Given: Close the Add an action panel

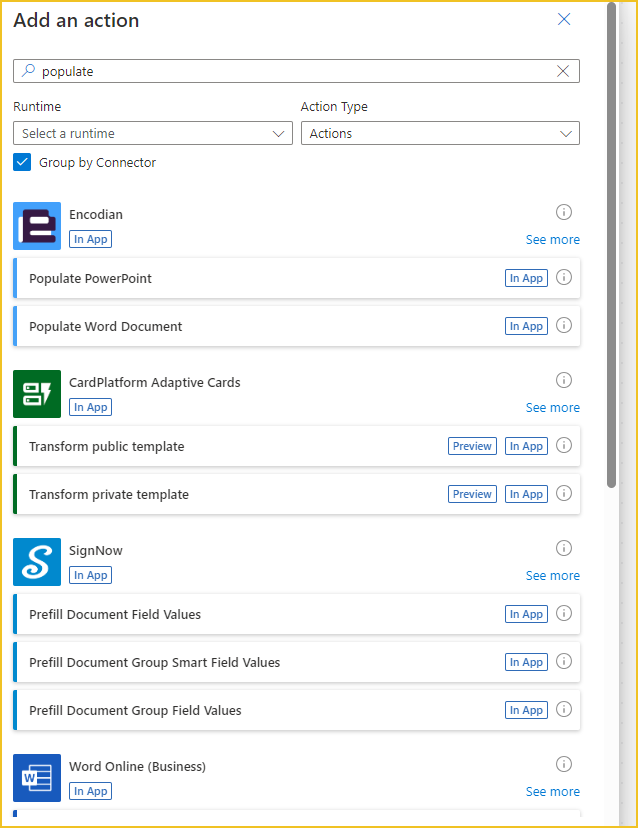Looking at the screenshot, I should click(x=564, y=19).
